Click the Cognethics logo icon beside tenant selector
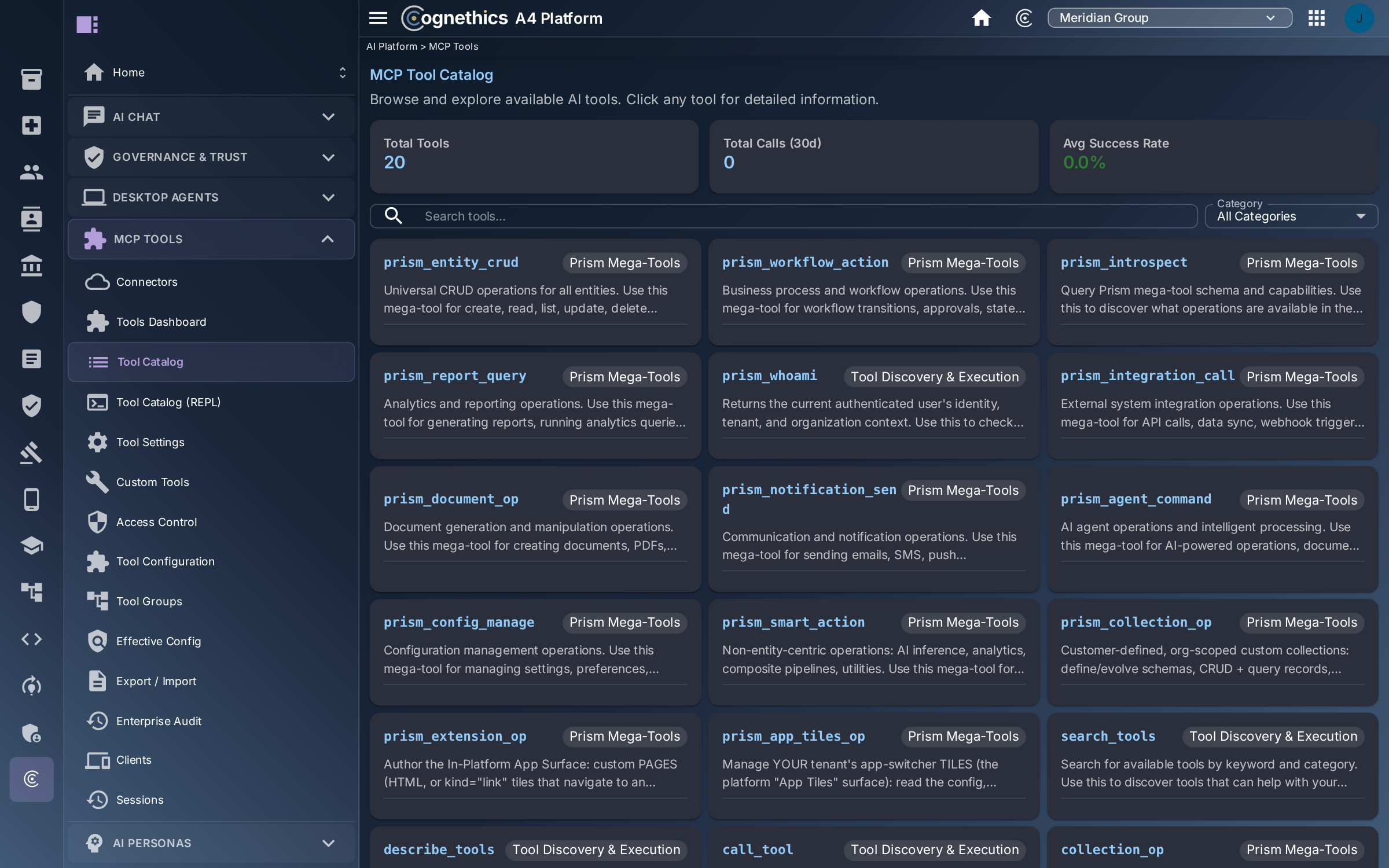This screenshot has width=1389, height=868. (x=1024, y=18)
